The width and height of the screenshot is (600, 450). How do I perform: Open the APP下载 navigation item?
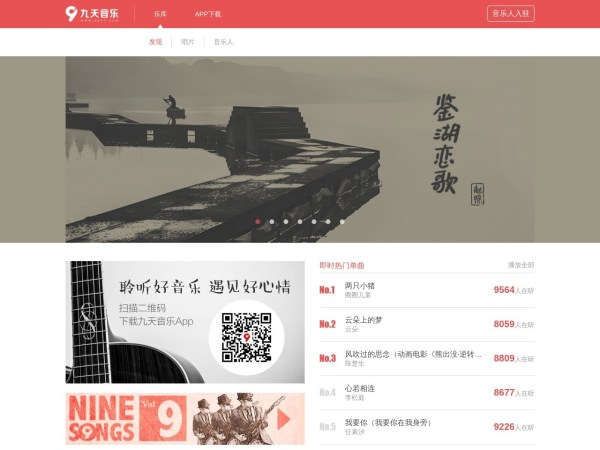208,14
